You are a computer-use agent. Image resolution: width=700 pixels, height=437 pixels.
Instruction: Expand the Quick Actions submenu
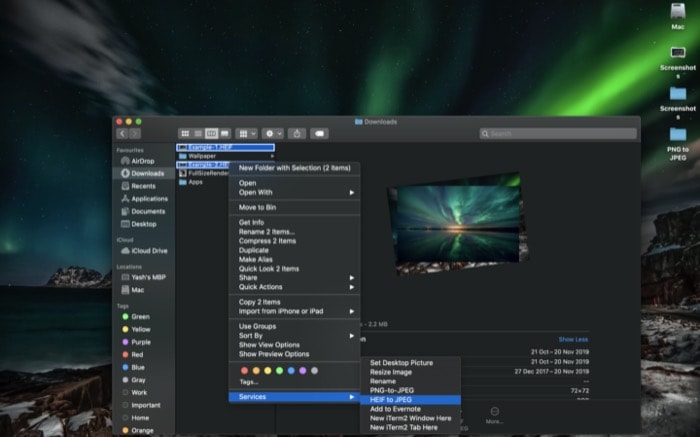coord(294,287)
